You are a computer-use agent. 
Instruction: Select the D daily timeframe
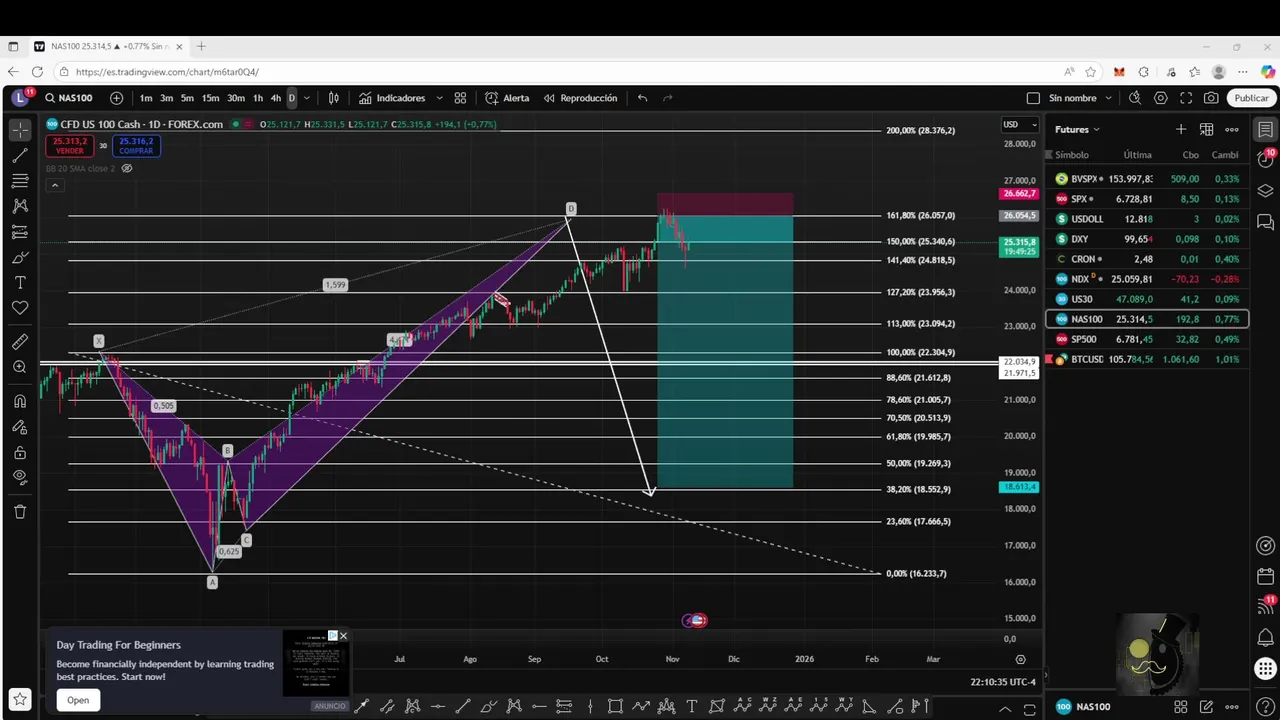pos(292,98)
